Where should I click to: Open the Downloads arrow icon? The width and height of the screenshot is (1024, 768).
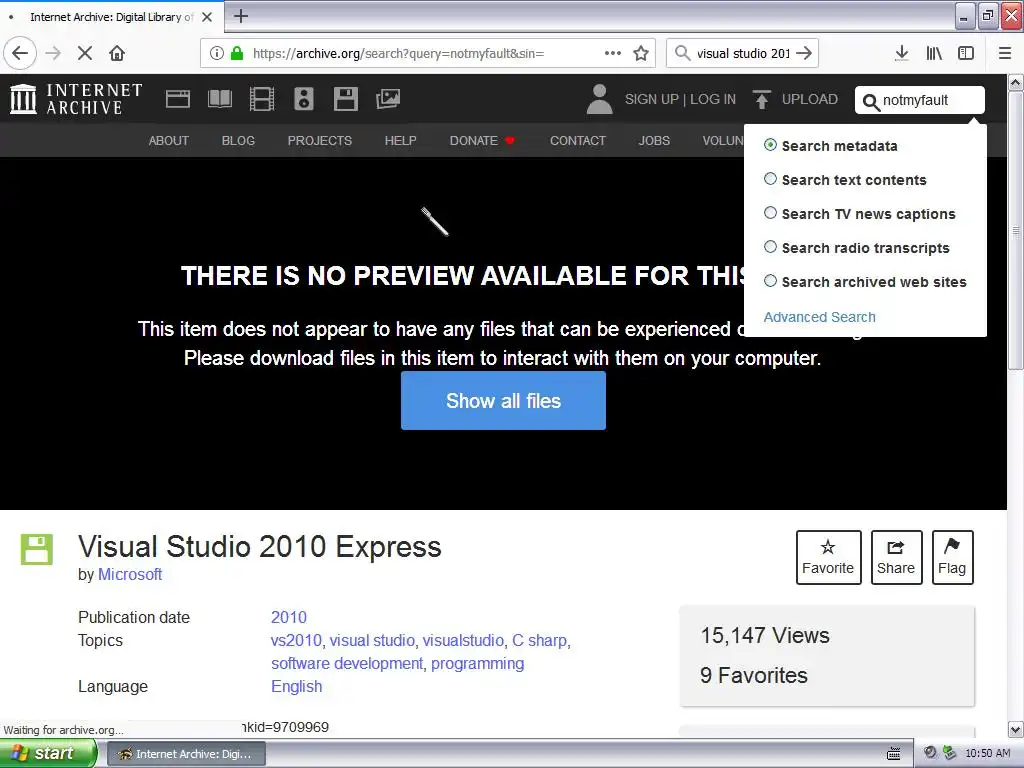[902, 53]
